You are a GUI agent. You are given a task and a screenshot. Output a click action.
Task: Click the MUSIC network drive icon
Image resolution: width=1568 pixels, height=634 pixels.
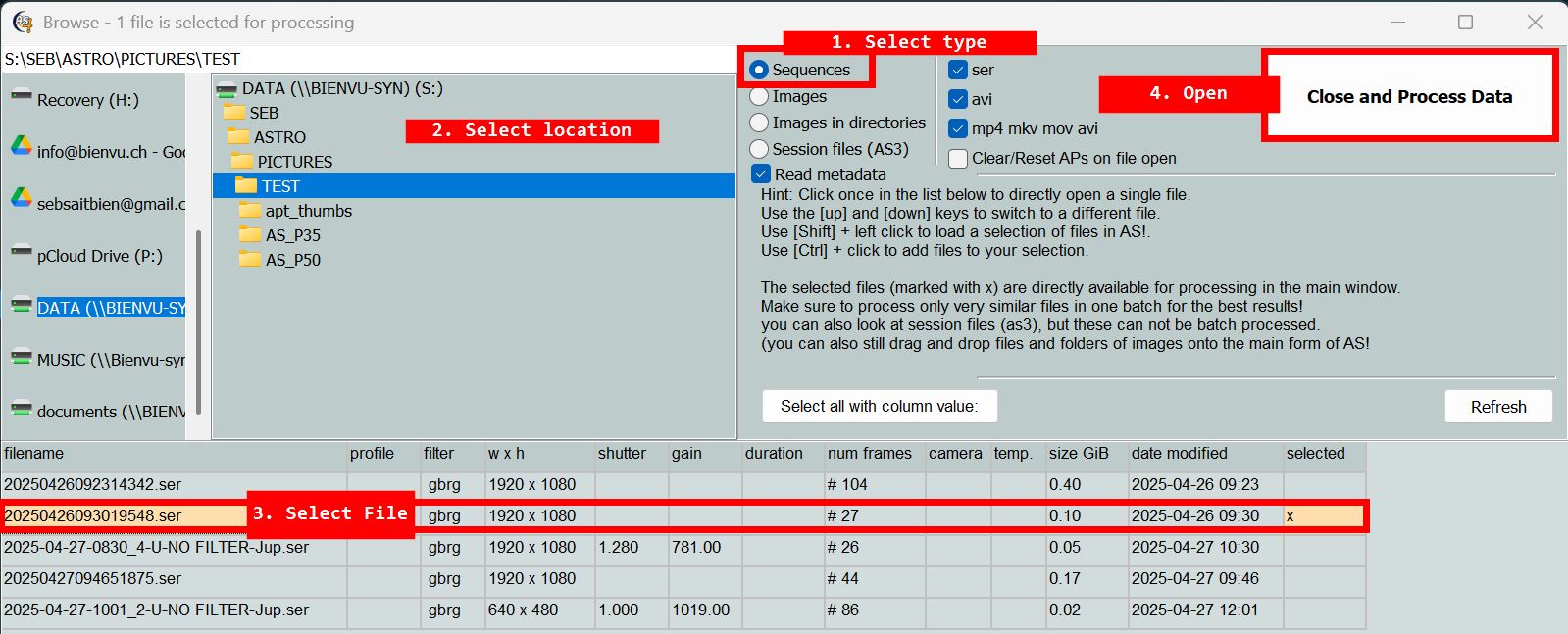[22, 358]
